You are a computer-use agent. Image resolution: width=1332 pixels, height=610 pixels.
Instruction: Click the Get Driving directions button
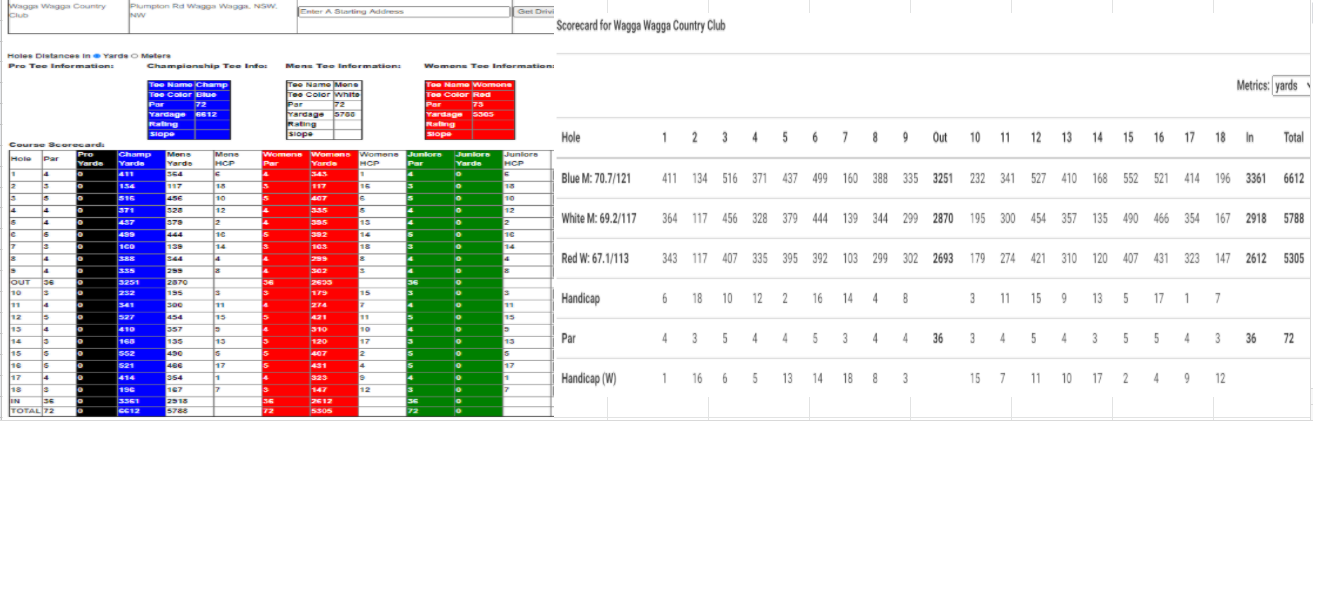(534, 11)
